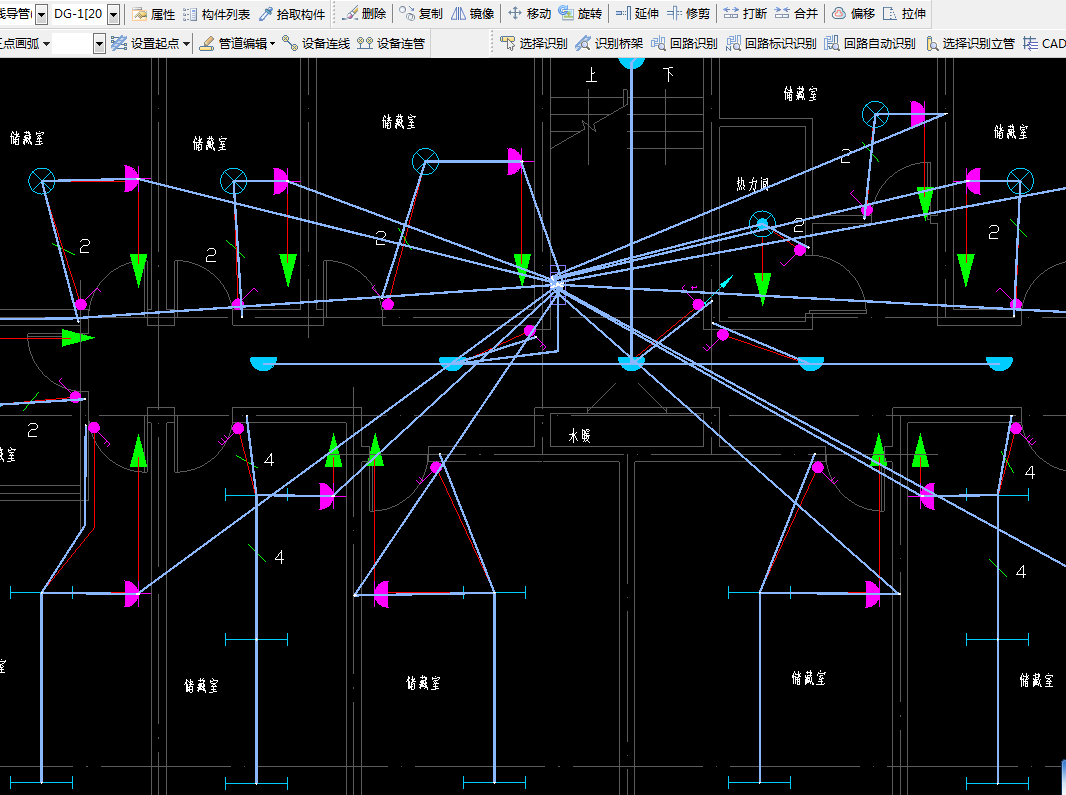Use the 镜像 mirror tool
1066x795 pixels.
click(472, 14)
